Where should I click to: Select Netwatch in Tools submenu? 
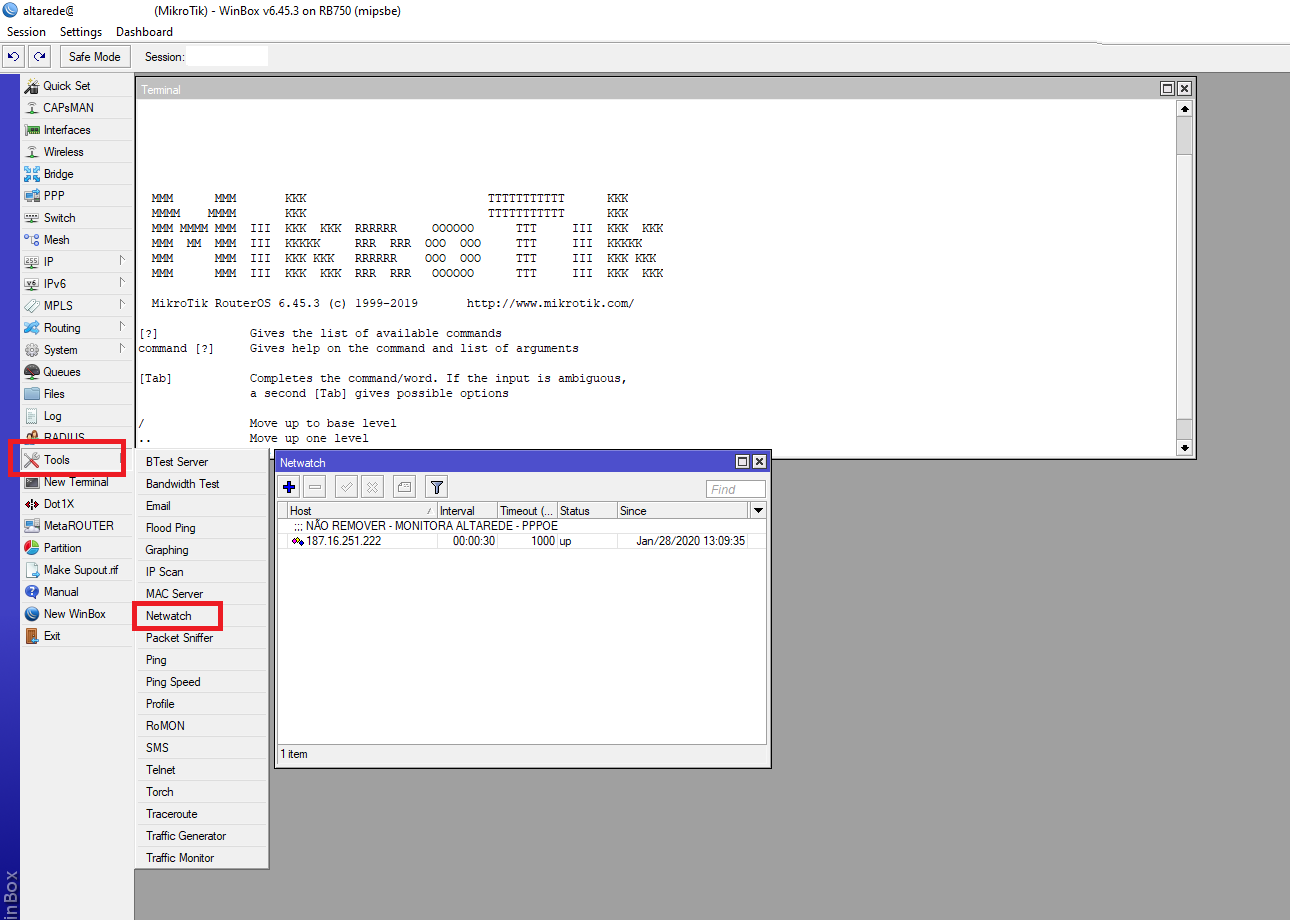click(x=202, y=616)
